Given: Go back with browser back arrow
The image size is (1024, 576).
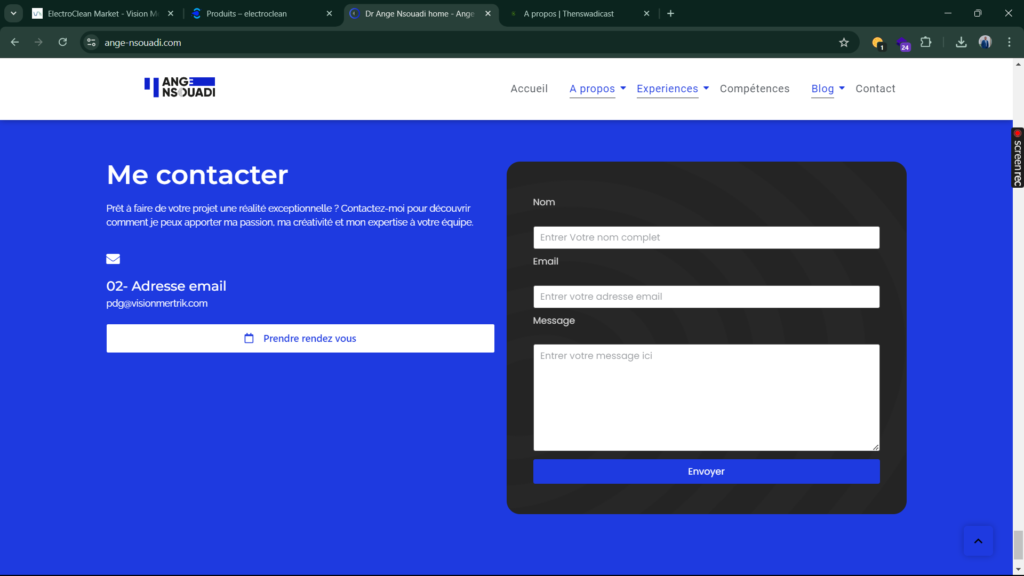Looking at the screenshot, I should click(x=14, y=42).
